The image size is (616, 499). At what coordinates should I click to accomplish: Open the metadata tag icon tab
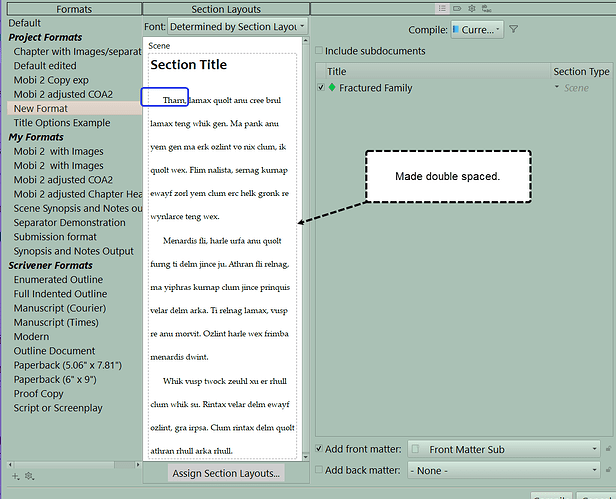[x=457, y=8]
